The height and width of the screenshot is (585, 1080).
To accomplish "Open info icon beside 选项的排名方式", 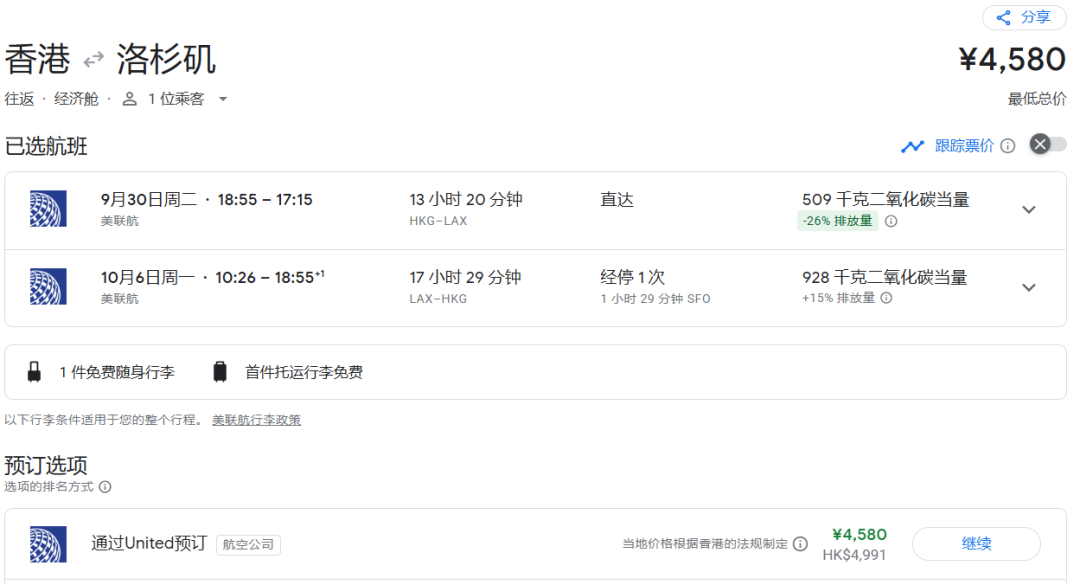I will 105,487.
